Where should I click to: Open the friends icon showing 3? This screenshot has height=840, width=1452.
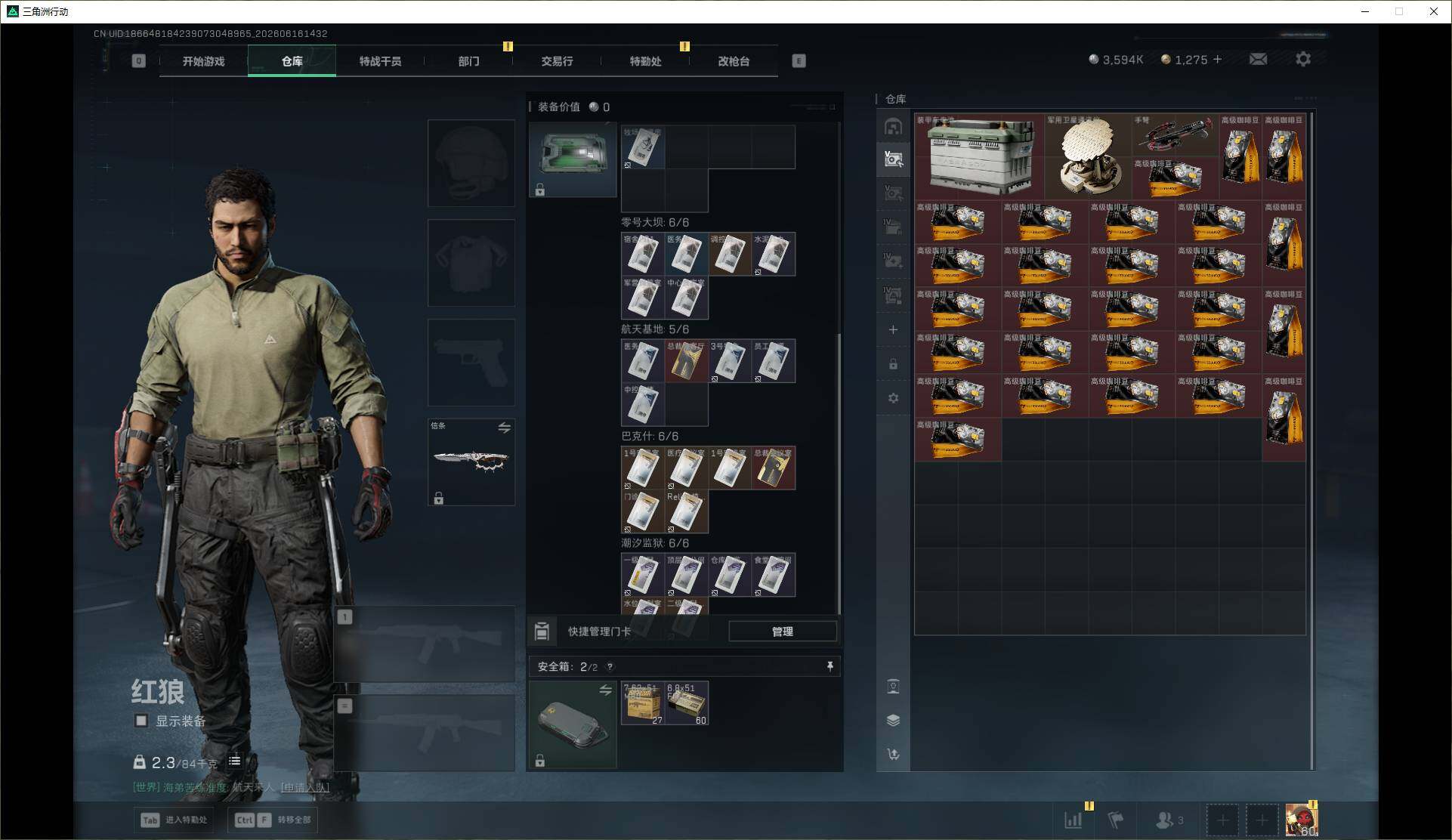pyautogui.click(x=1169, y=820)
